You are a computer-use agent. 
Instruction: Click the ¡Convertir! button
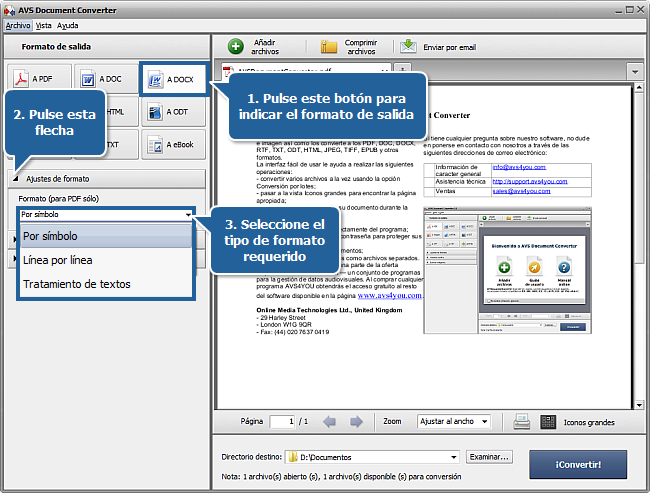click(578, 465)
